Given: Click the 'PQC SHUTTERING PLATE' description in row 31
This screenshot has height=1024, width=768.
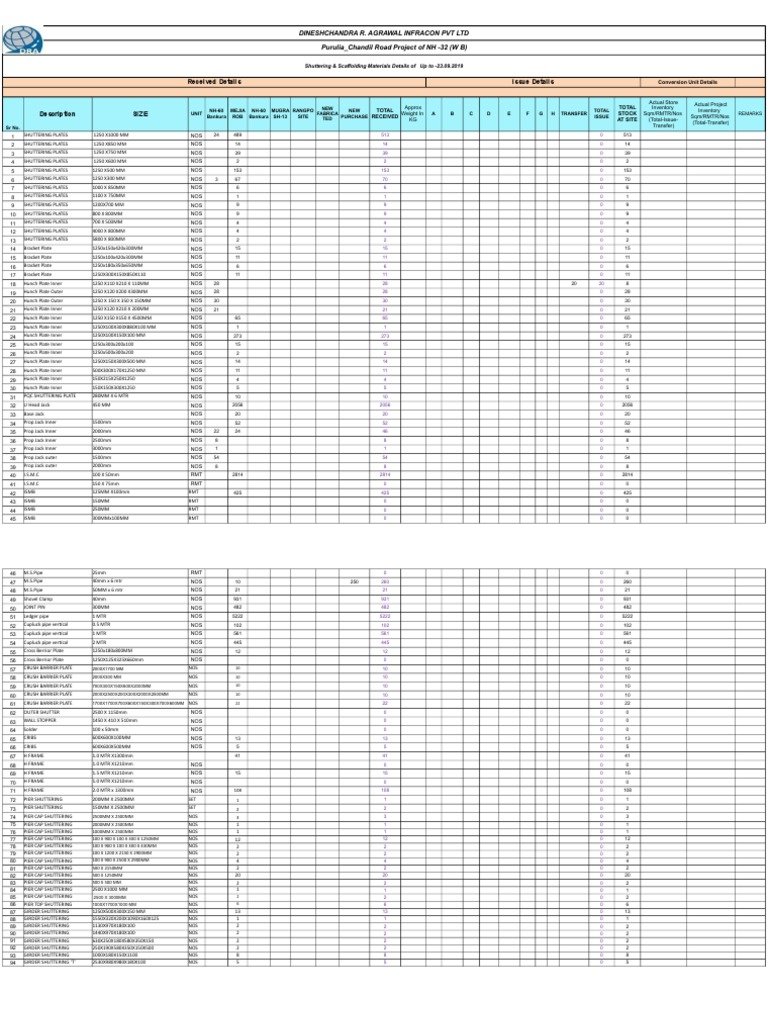Looking at the screenshot, I should (x=57, y=396).
